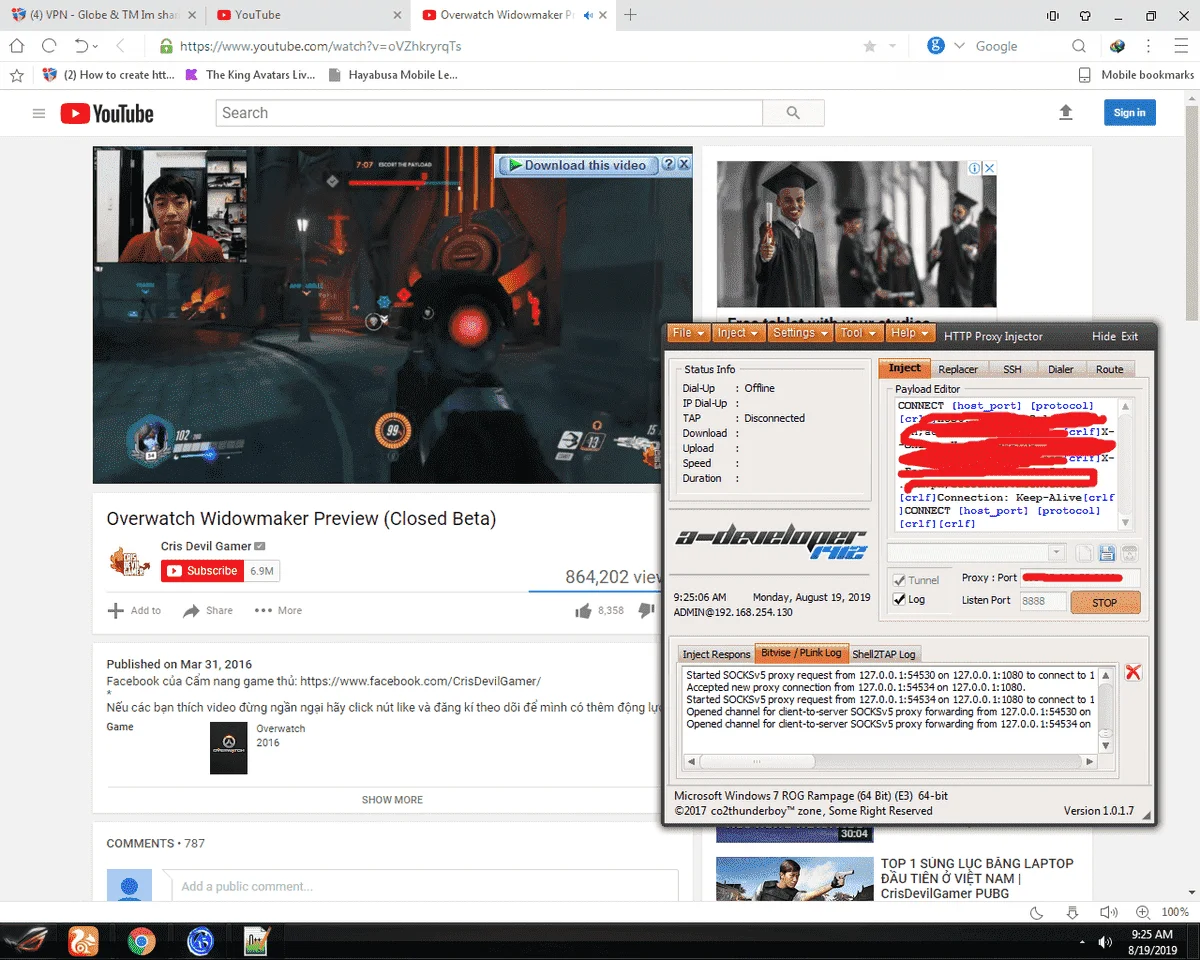
Task: Click the address bar search magnifier icon
Action: tap(1079, 46)
